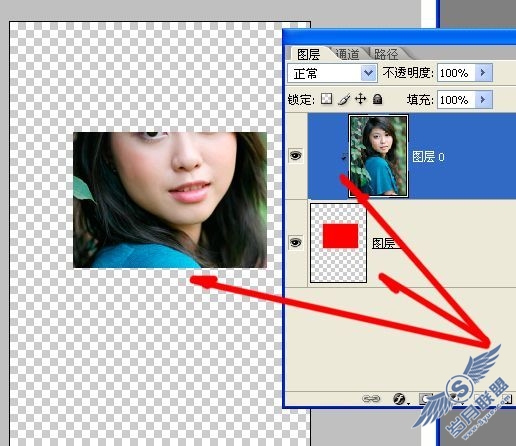Enable lock position cross-arrow icon
The height and width of the screenshot is (446, 516).
[361, 99]
